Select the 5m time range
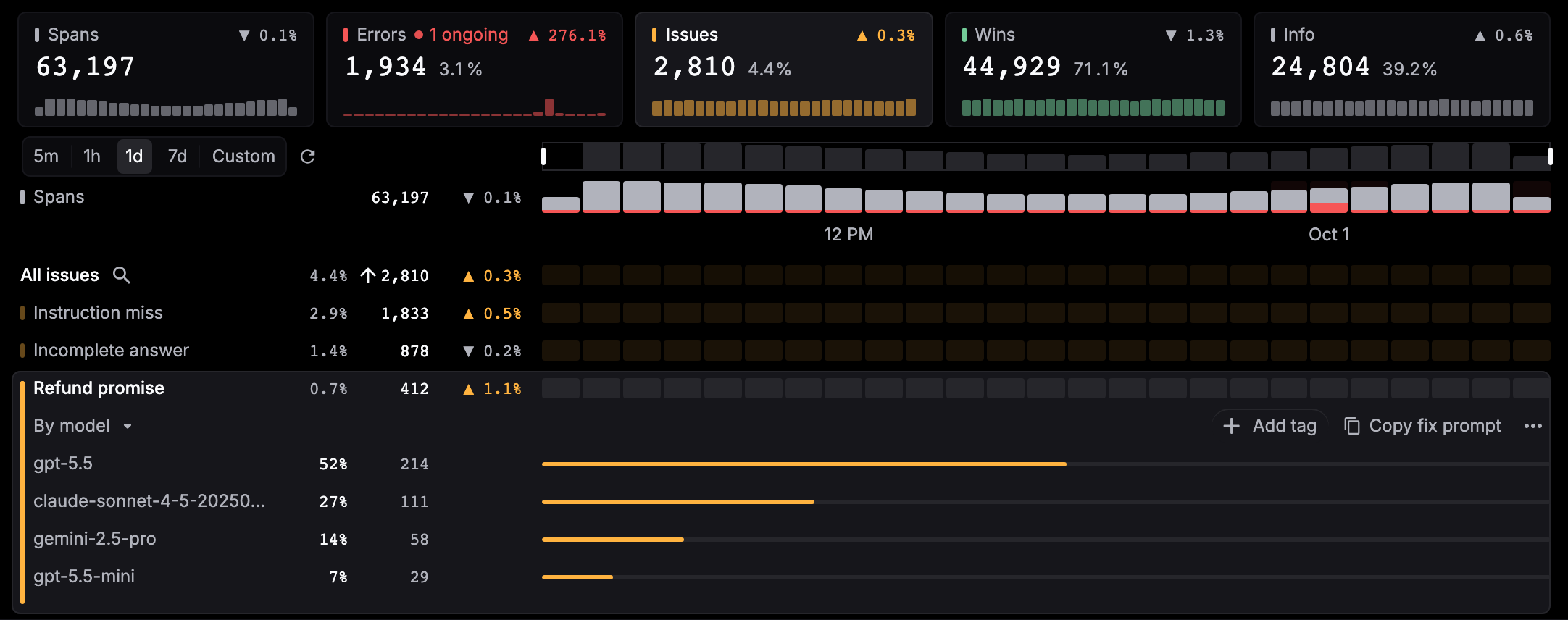This screenshot has width=1568, height=620. 46,156
